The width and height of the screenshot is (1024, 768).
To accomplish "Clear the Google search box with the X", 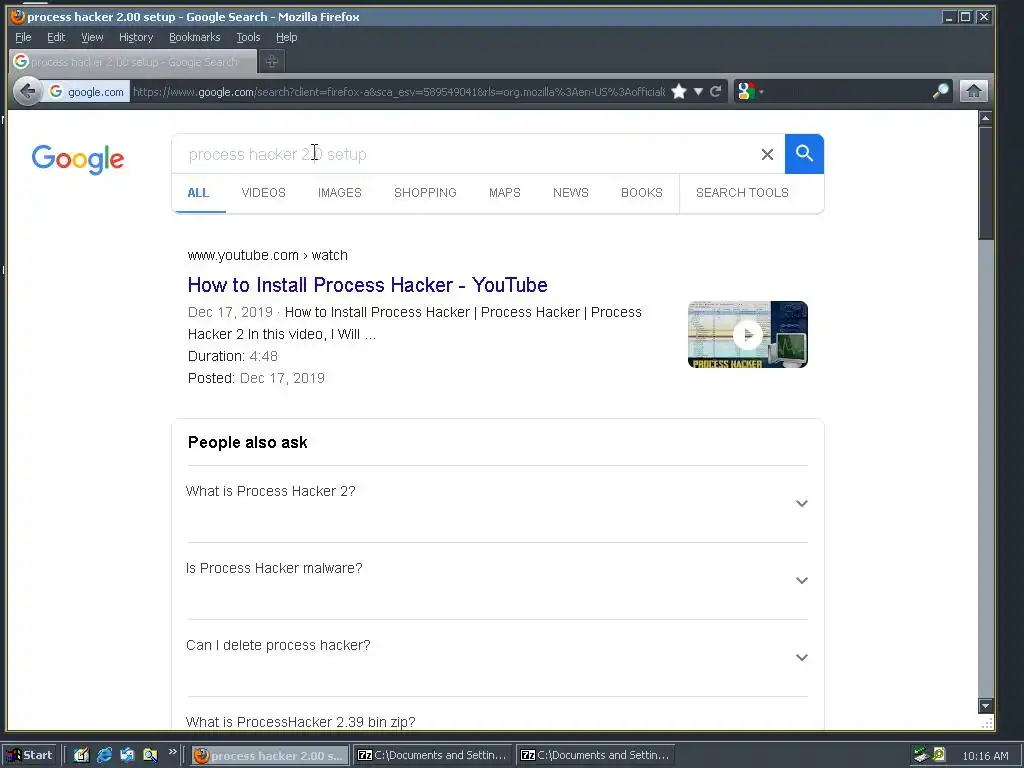I will pyautogui.click(x=767, y=154).
